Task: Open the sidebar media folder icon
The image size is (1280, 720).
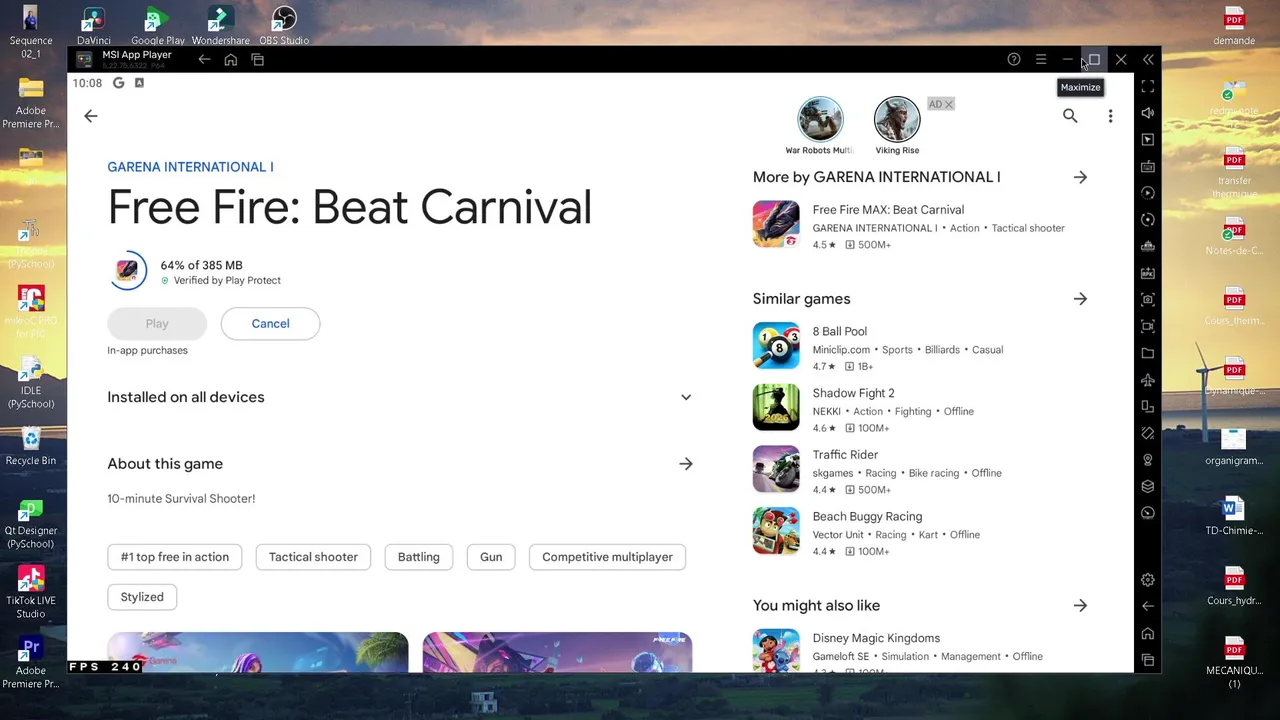Action: click(x=1148, y=353)
